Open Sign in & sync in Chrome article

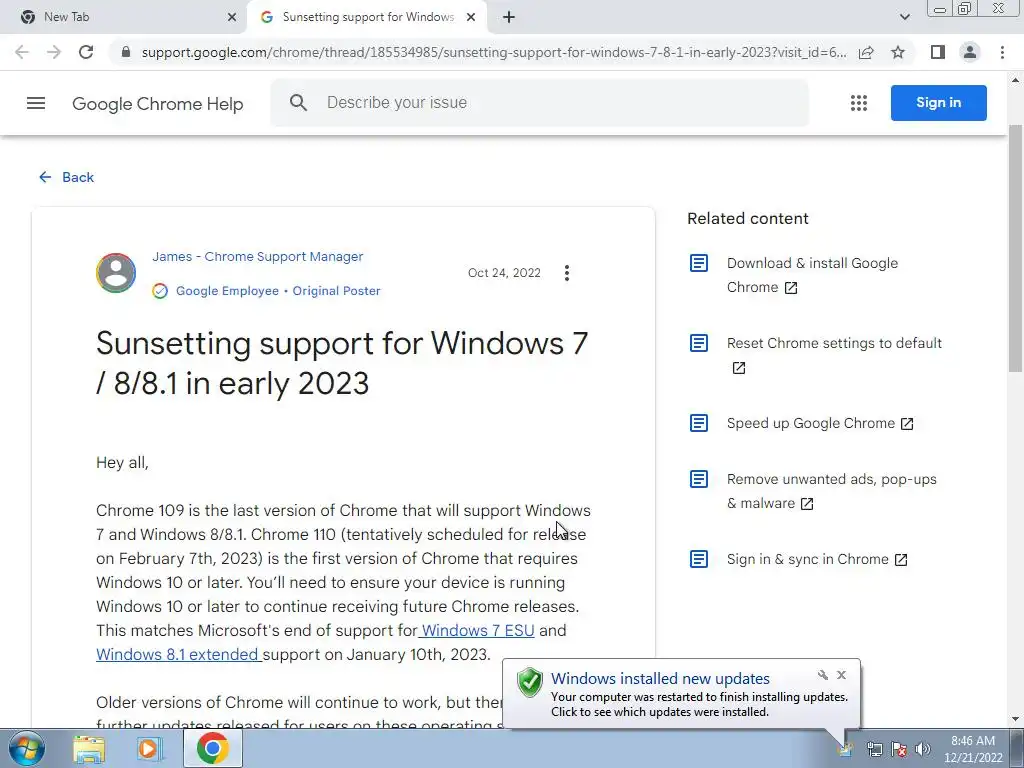(817, 559)
